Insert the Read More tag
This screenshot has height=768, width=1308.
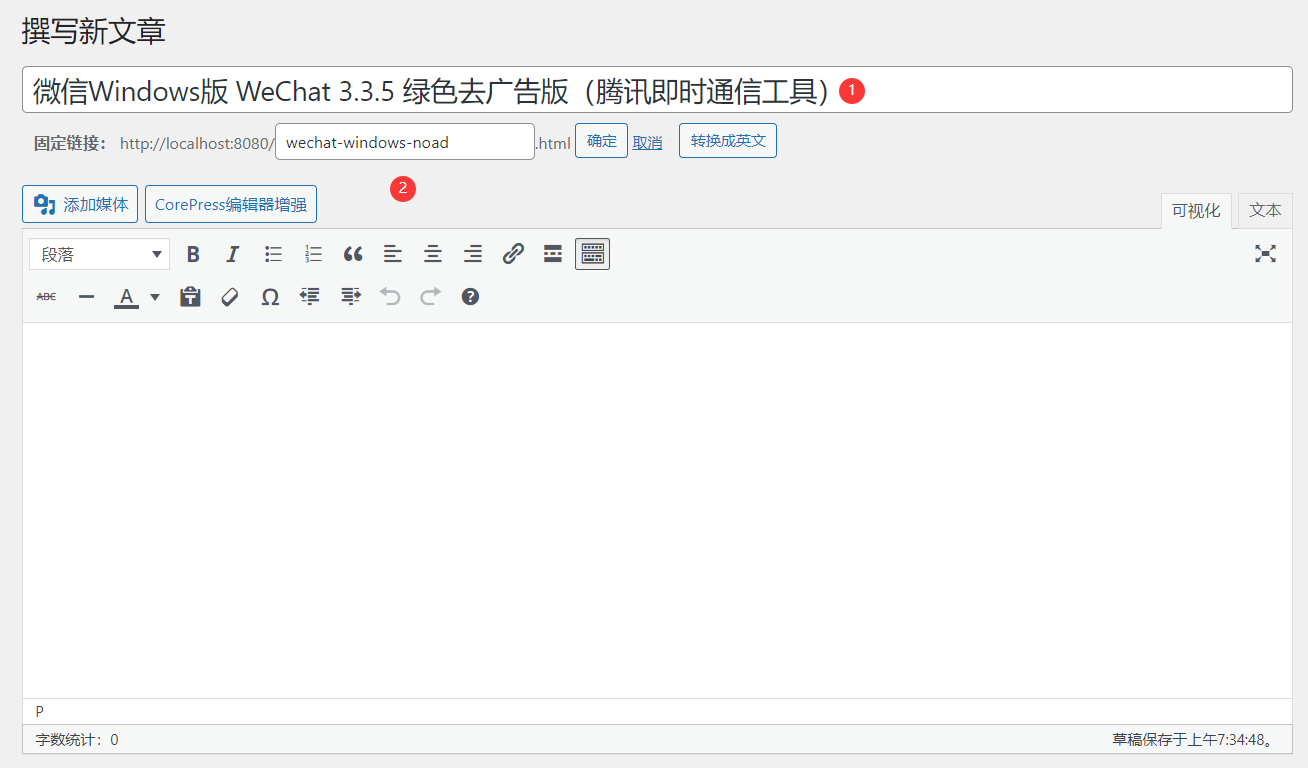(553, 254)
